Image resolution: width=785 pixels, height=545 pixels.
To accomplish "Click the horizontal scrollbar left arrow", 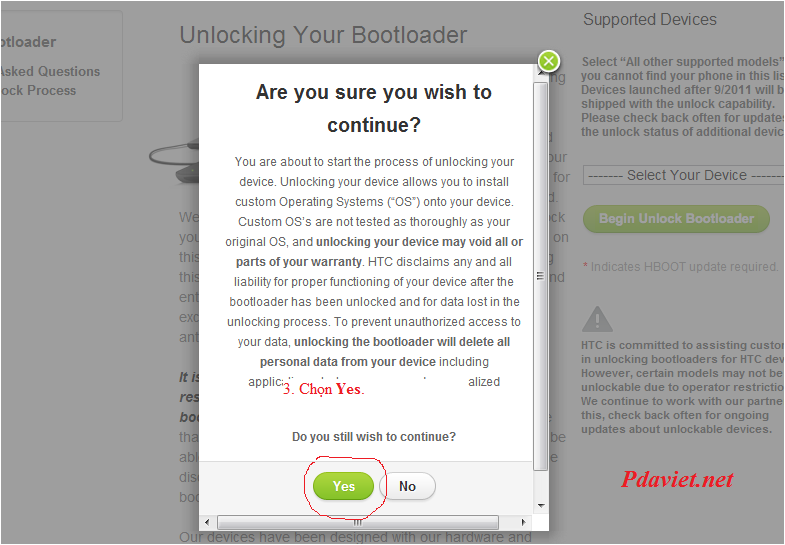I will (x=207, y=522).
